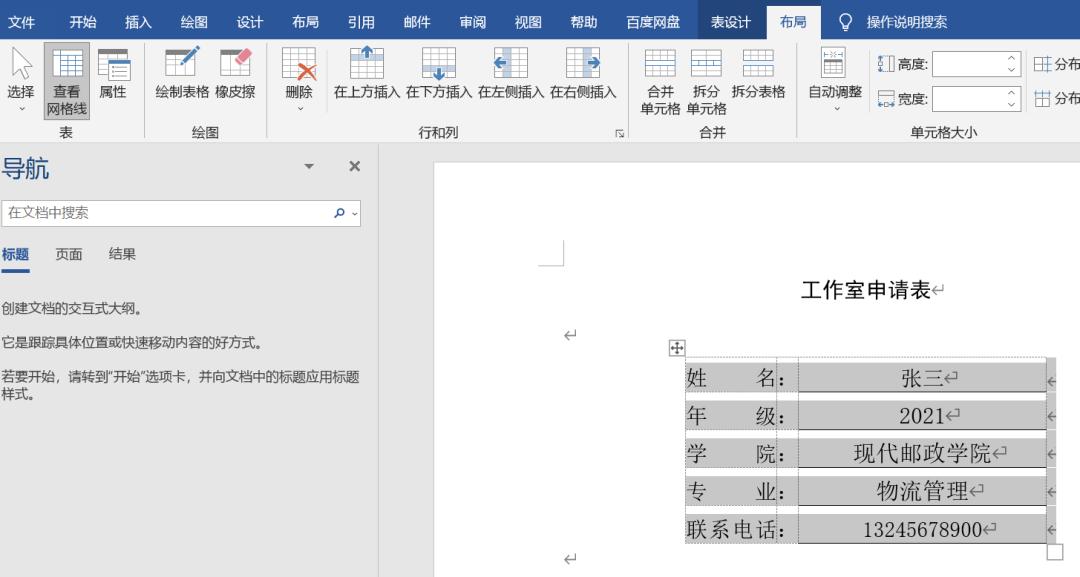Image resolution: width=1080 pixels, height=577 pixels.
Task: Select the 结果 tab in navigation pane
Action: [122, 254]
